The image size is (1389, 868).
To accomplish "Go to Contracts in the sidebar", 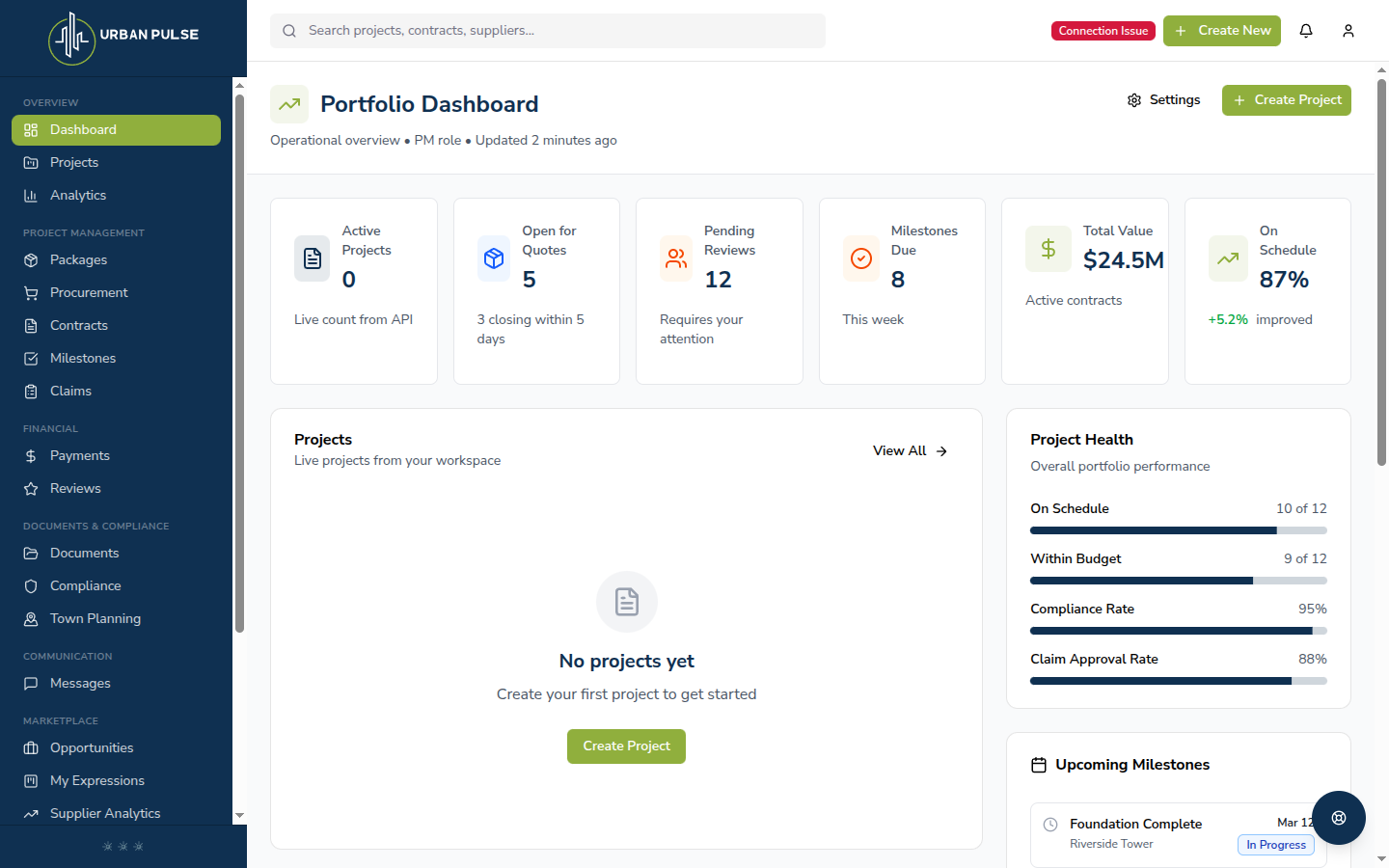I will (116, 326).
